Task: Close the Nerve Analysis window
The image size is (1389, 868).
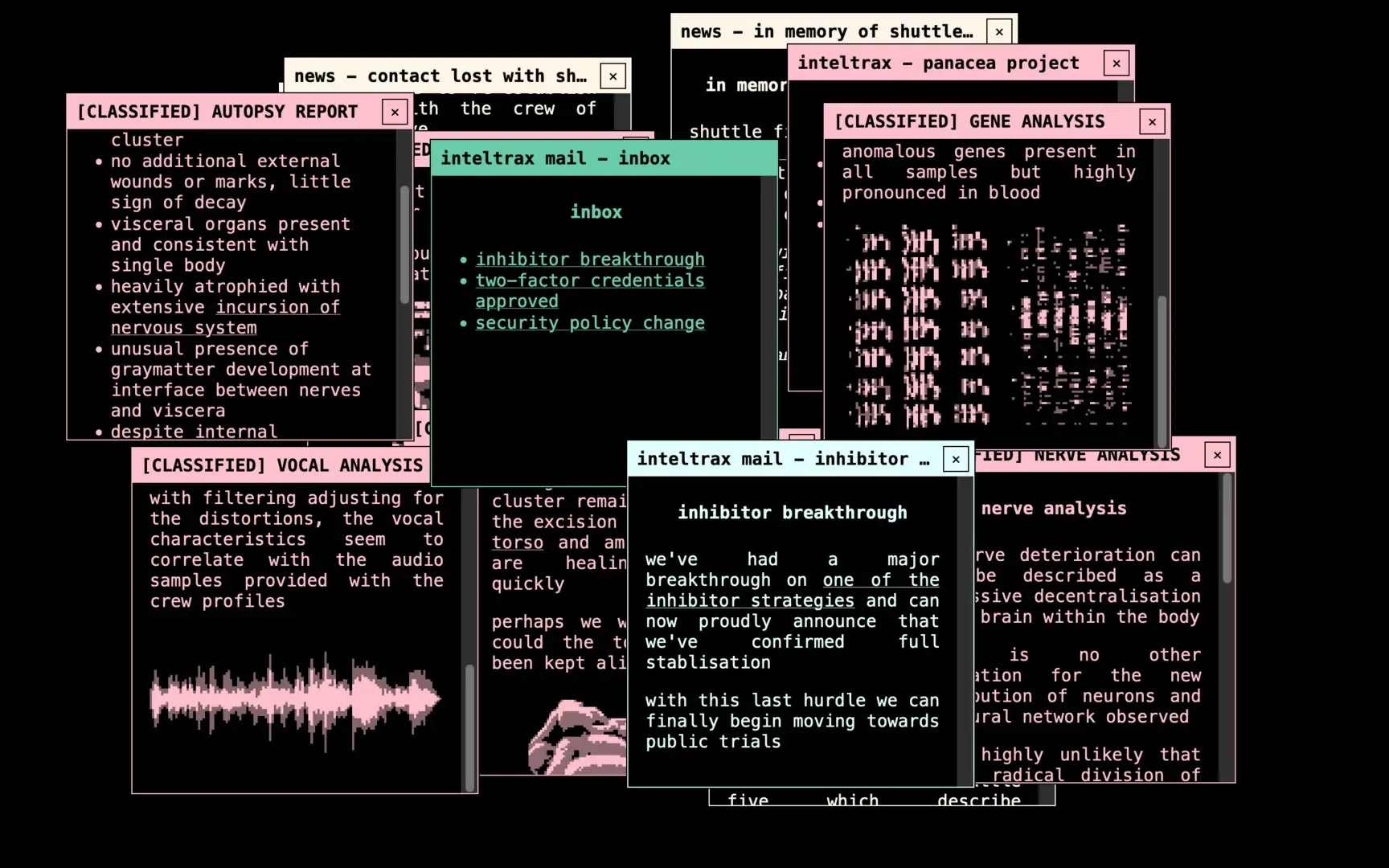Action: coord(1217,455)
